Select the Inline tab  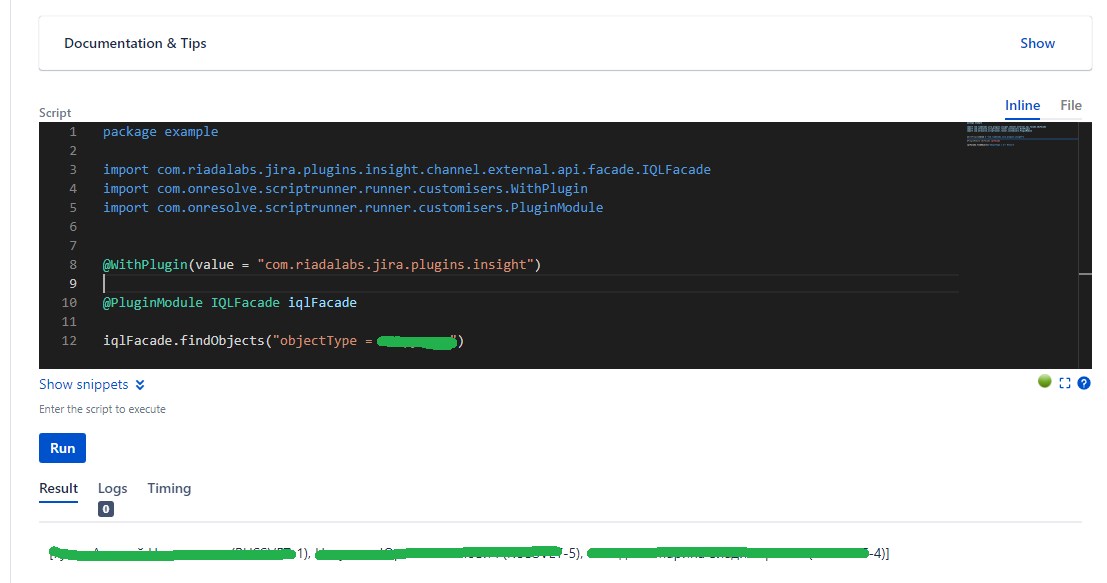[x=1022, y=105]
